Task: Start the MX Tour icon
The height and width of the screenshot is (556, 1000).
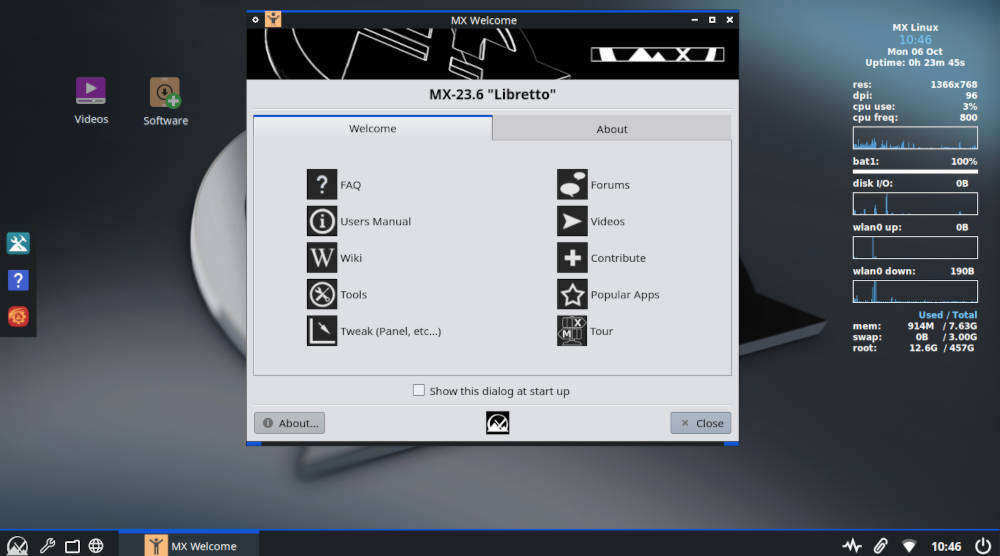Action: [572, 331]
